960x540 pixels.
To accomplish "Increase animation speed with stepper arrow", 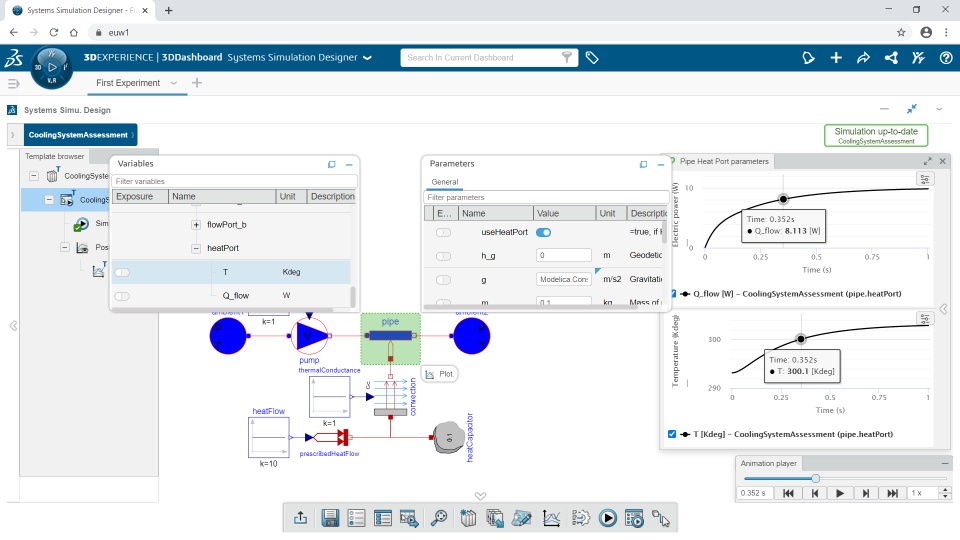I will click(945, 490).
